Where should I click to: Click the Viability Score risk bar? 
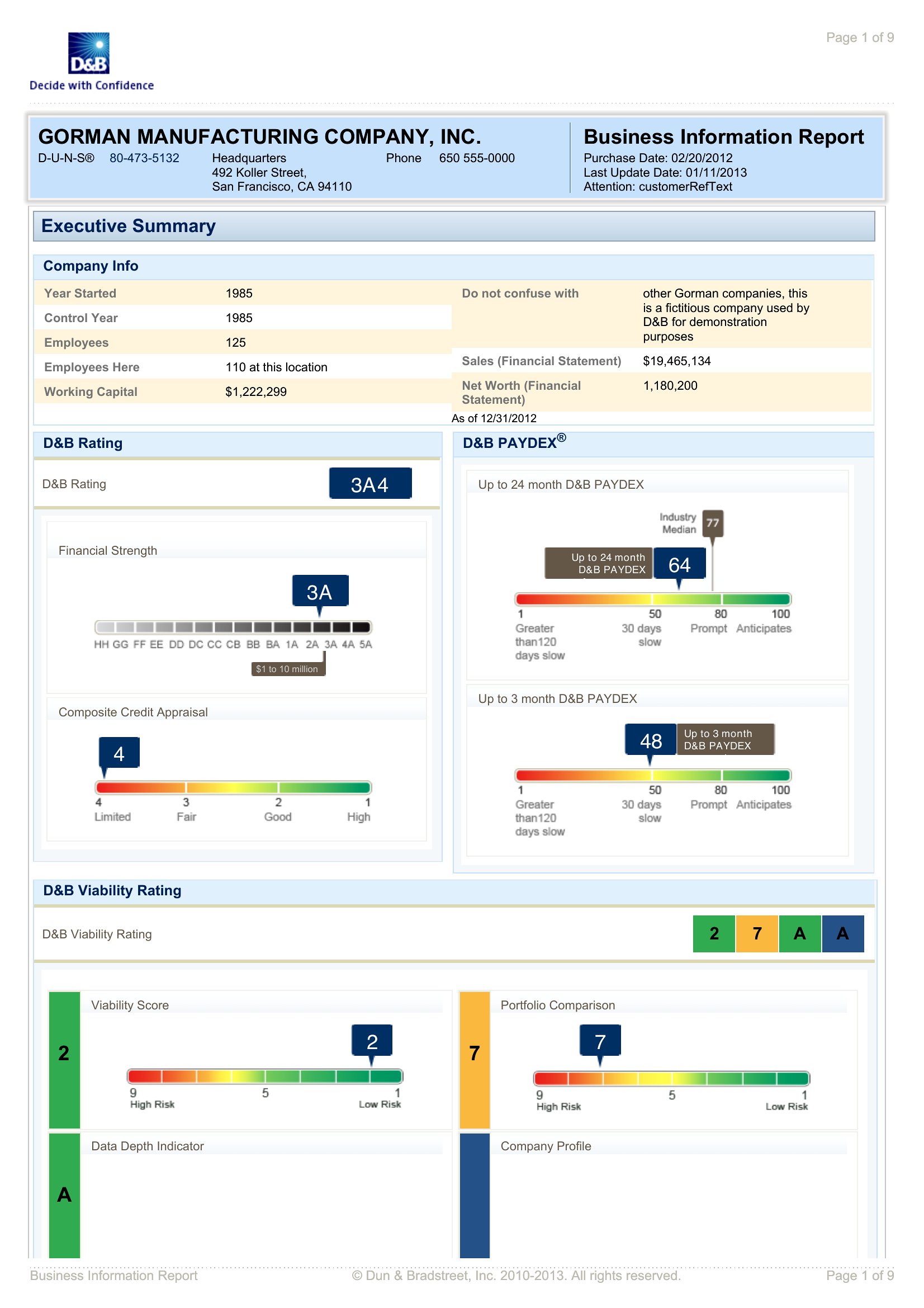[x=266, y=1076]
